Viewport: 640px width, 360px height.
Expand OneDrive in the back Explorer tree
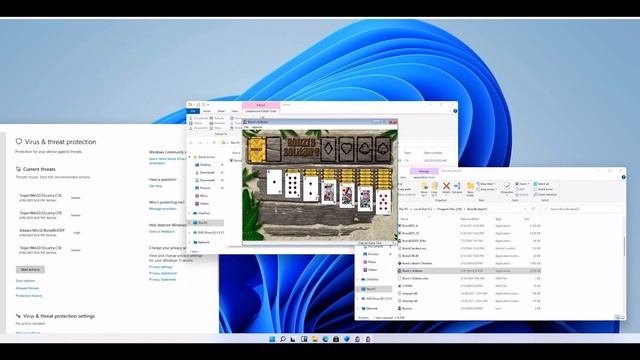pos(190,213)
